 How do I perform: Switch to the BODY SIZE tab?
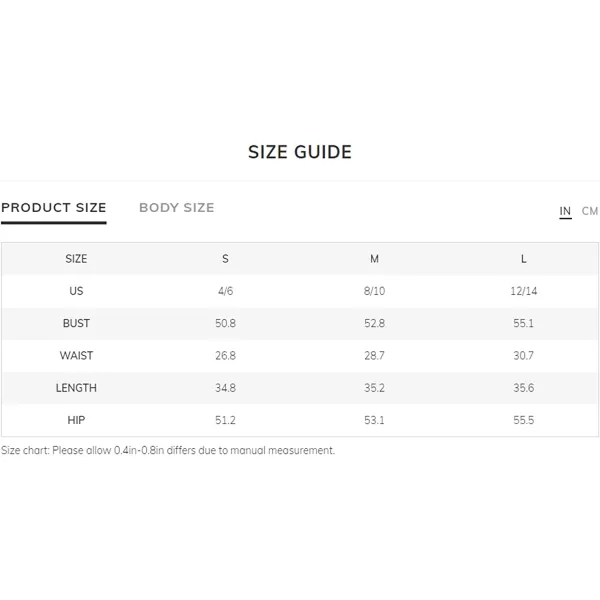pos(176,208)
